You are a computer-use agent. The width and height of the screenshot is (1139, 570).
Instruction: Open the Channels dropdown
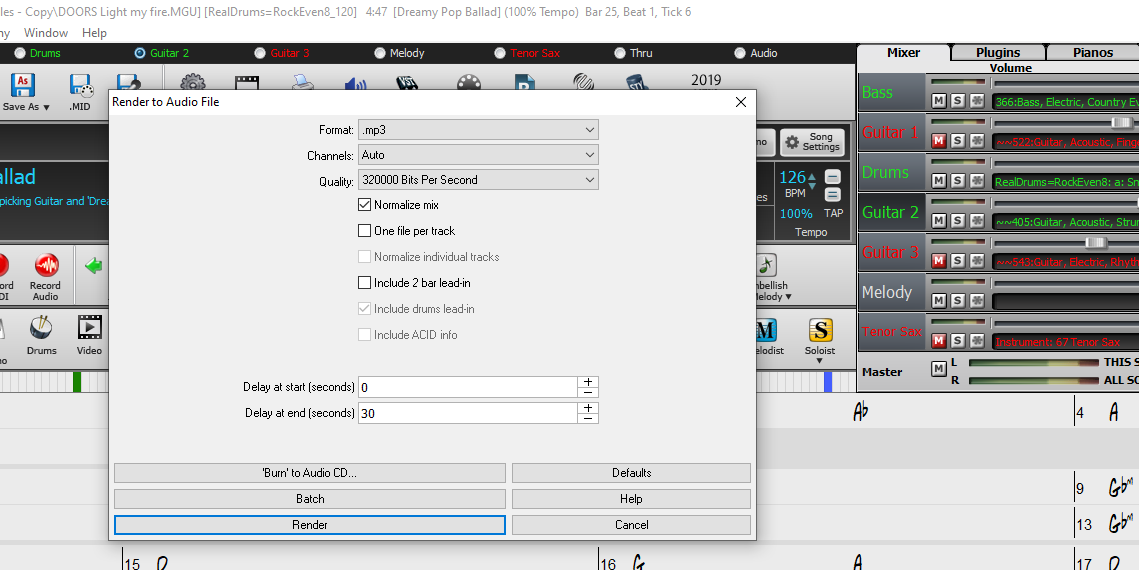(x=478, y=155)
